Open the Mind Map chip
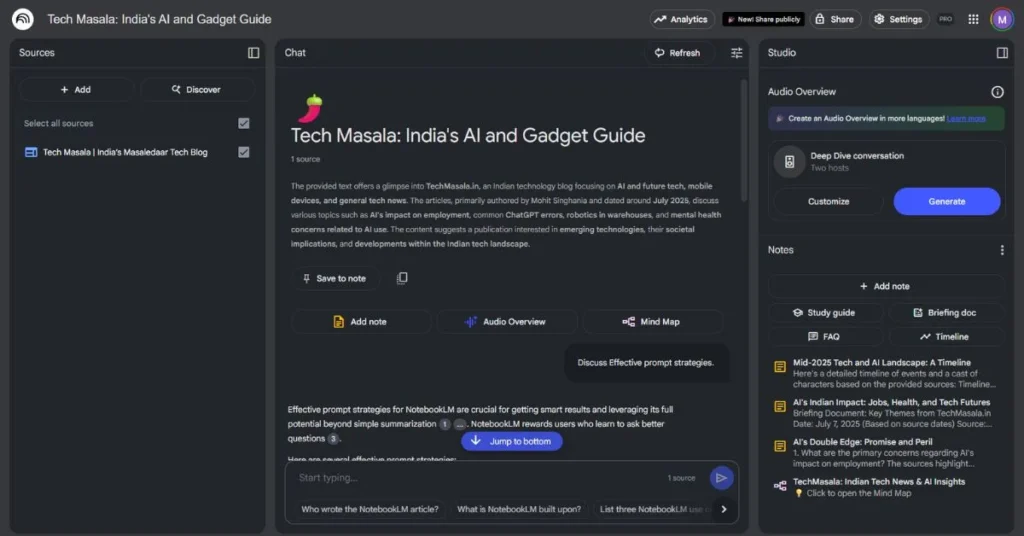Screen dimensions: 1024x536 point(652,322)
